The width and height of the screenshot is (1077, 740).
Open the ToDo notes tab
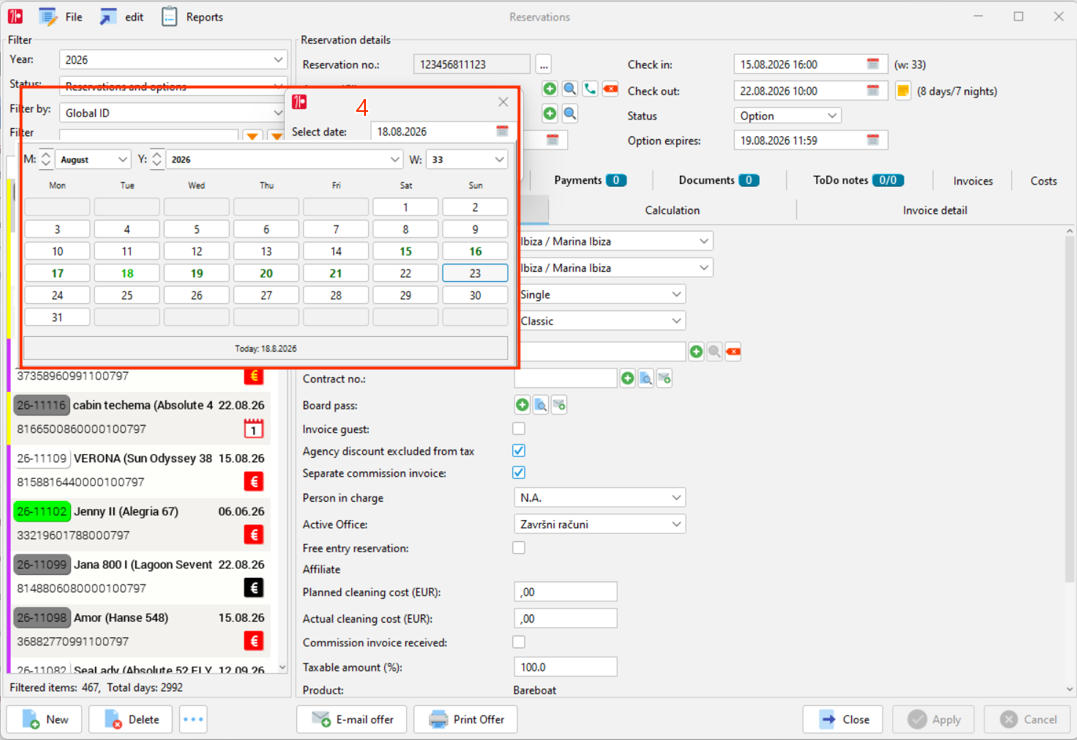pyautogui.click(x=858, y=180)
